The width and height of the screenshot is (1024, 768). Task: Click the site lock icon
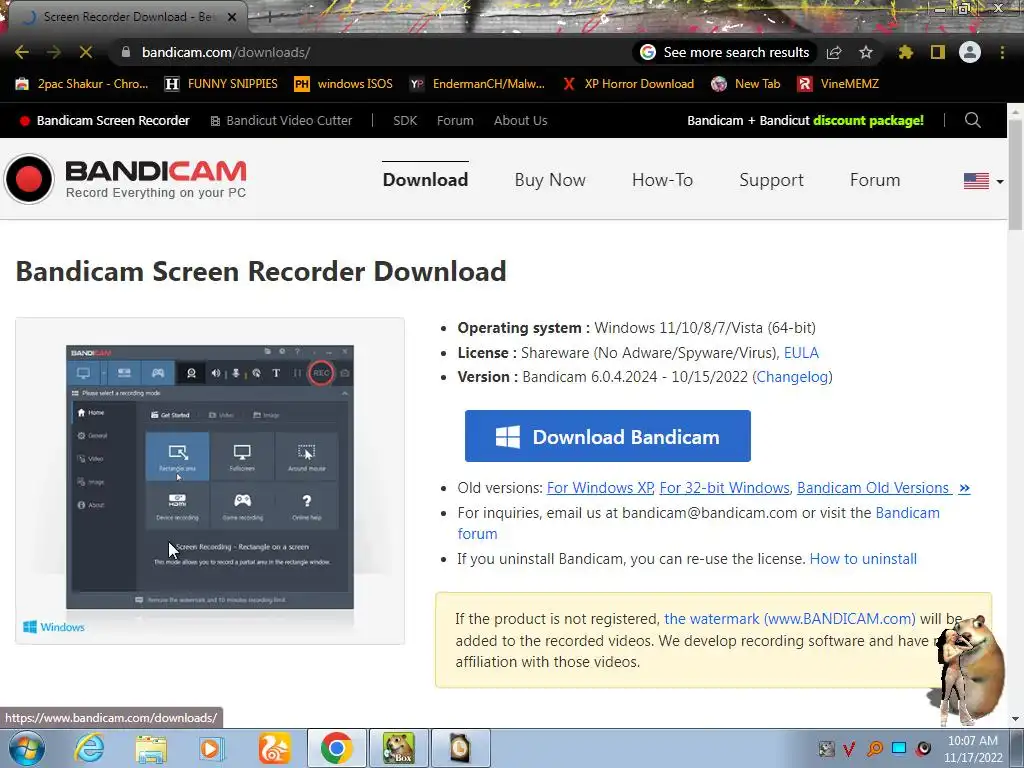pos(126,52)
